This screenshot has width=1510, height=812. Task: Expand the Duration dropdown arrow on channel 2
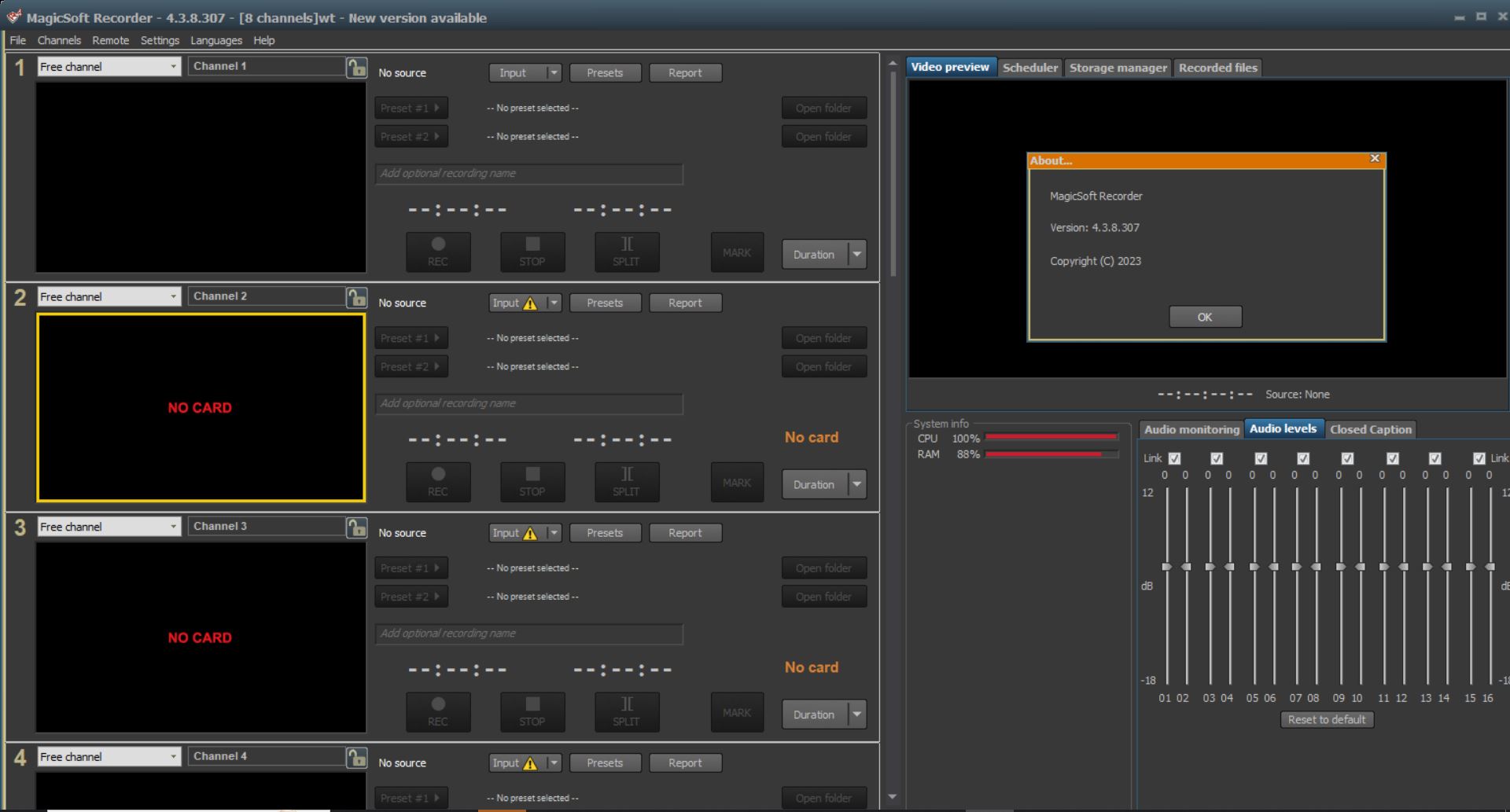tap(857, 485)
